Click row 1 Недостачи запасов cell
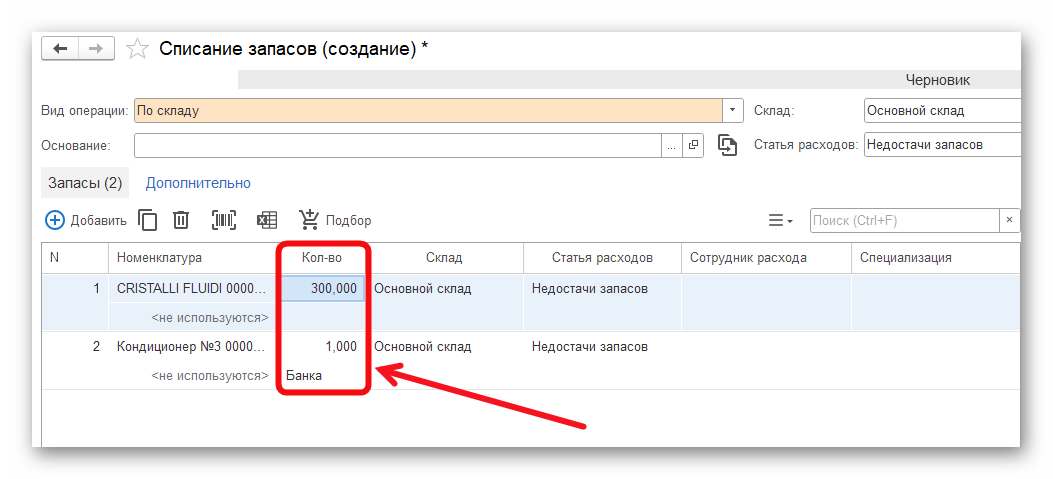The image size is (1053, 479). click(x=602, y=289)
